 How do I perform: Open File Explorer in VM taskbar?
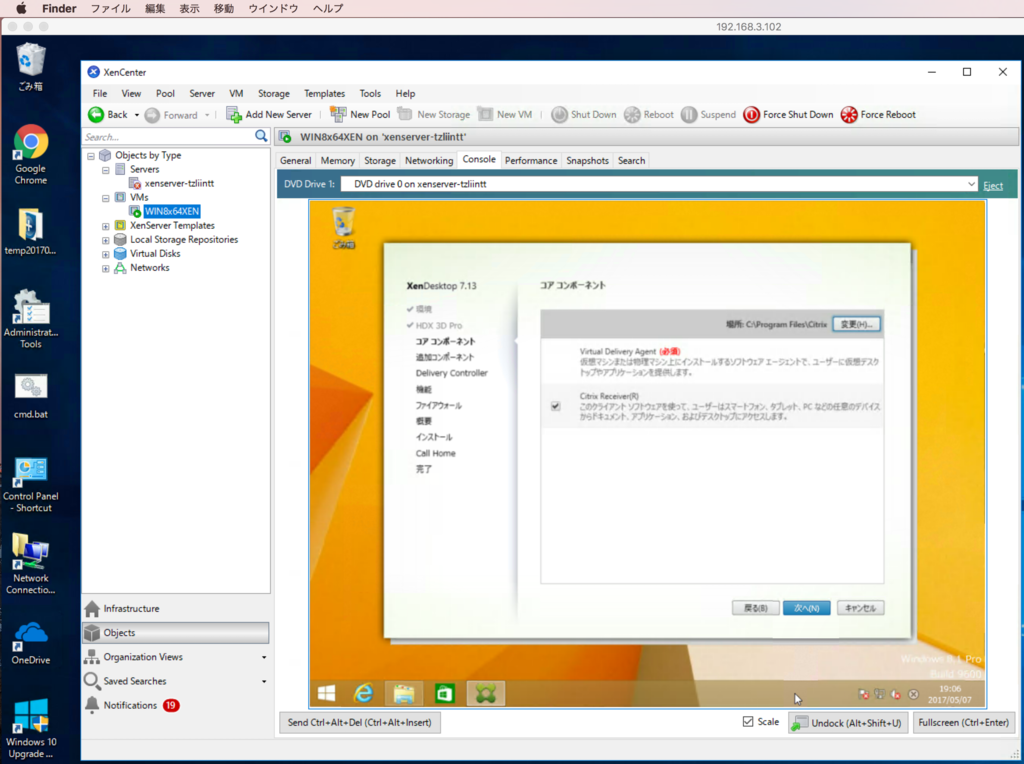(x=404, y=693)
